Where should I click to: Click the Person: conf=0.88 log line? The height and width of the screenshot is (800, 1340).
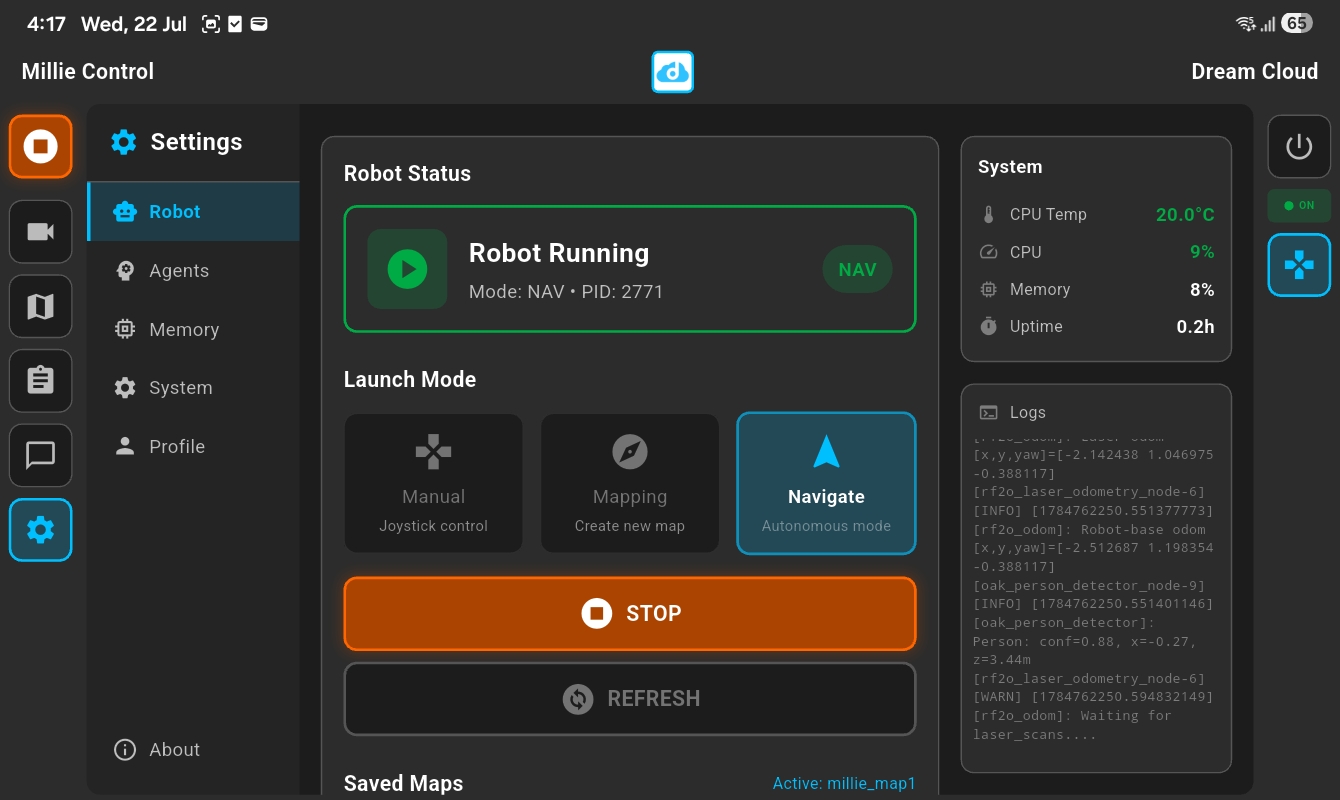coord(1085,651)
